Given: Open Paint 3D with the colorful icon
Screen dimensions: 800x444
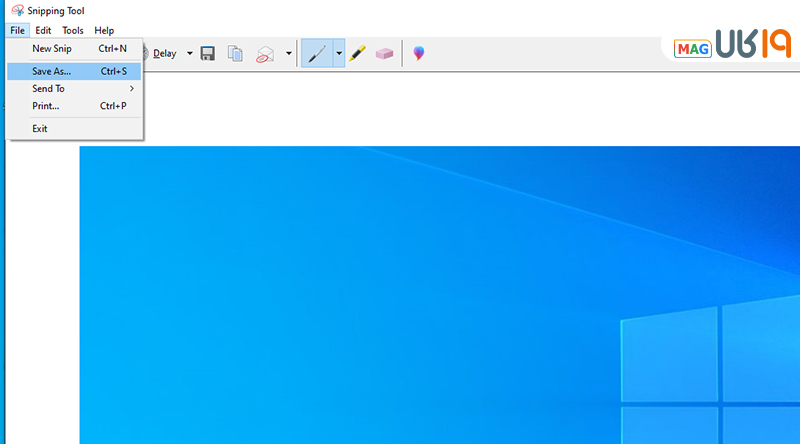Looking at the screenshot, I should pyautogui.click(x=418, y=54).
